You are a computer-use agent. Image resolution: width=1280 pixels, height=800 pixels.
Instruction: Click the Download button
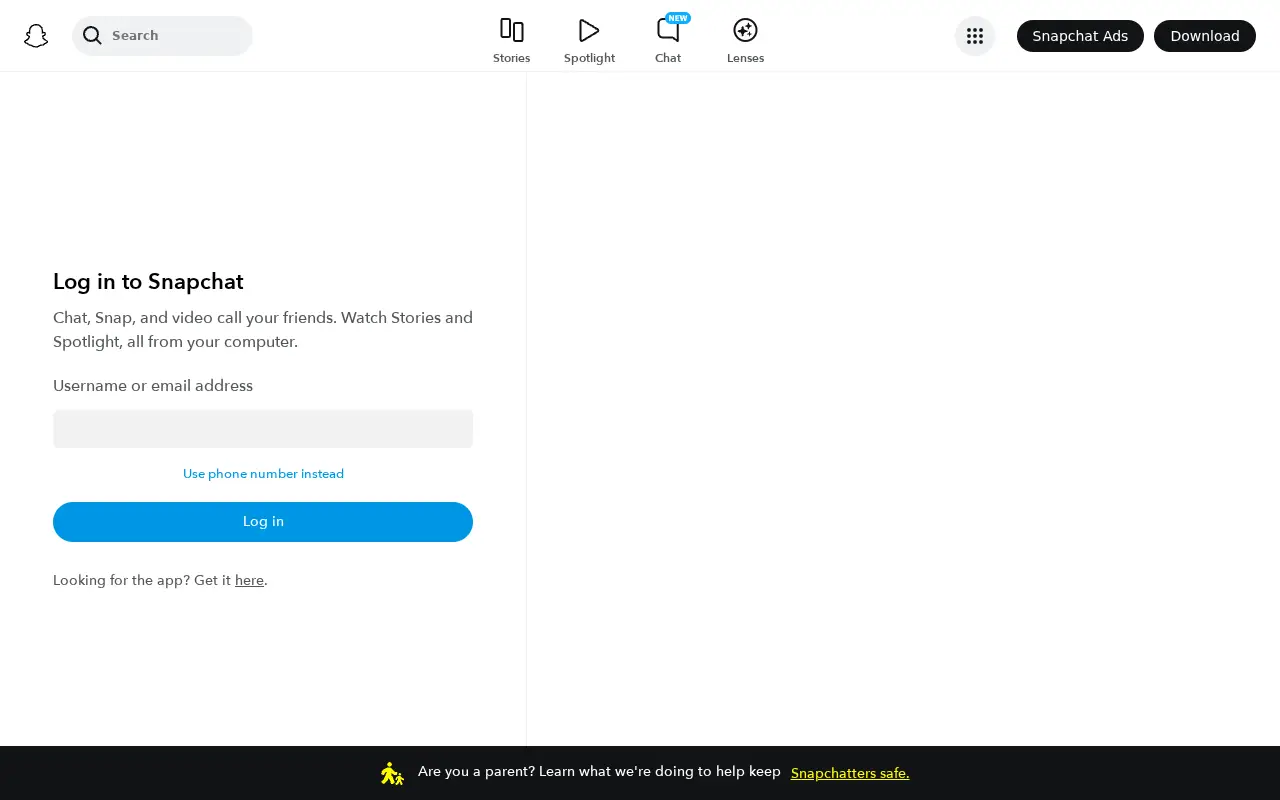1205,36
